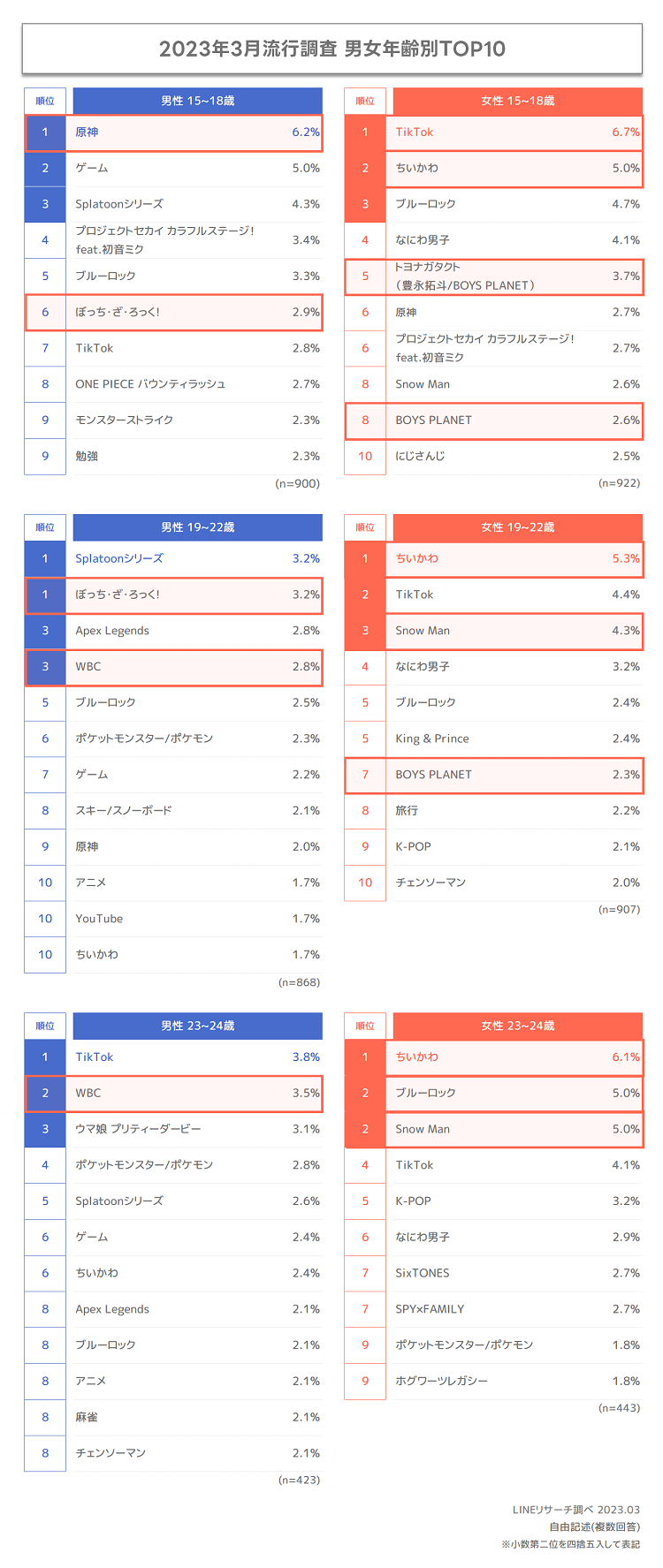Open the ONE PIECE バウンティラッシュ entry
The image size is (663, 1568).
pyautogui.click(x=150, y=384)
